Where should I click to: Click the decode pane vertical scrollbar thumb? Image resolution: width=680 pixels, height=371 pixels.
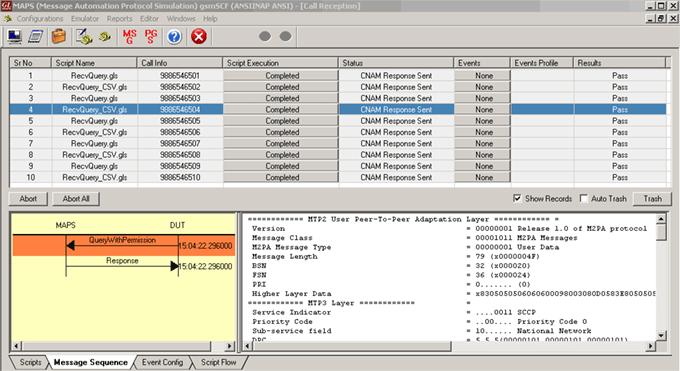point(661,232)
